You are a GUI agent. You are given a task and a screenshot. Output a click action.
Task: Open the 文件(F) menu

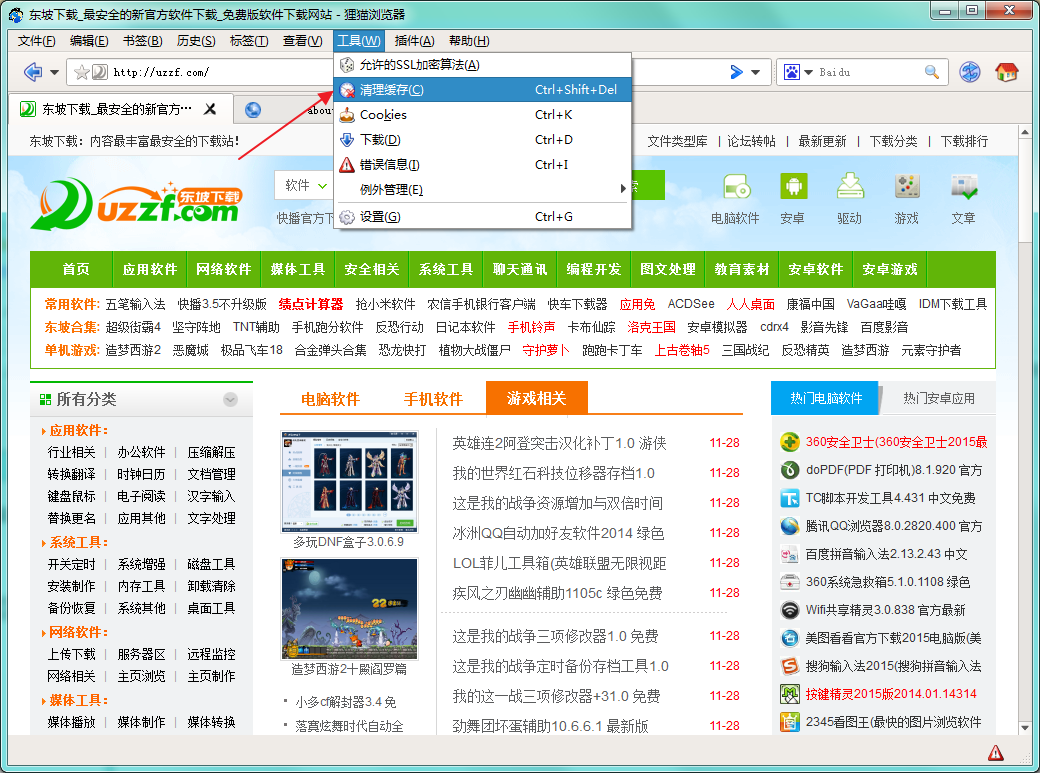click(x=36, y=41)
